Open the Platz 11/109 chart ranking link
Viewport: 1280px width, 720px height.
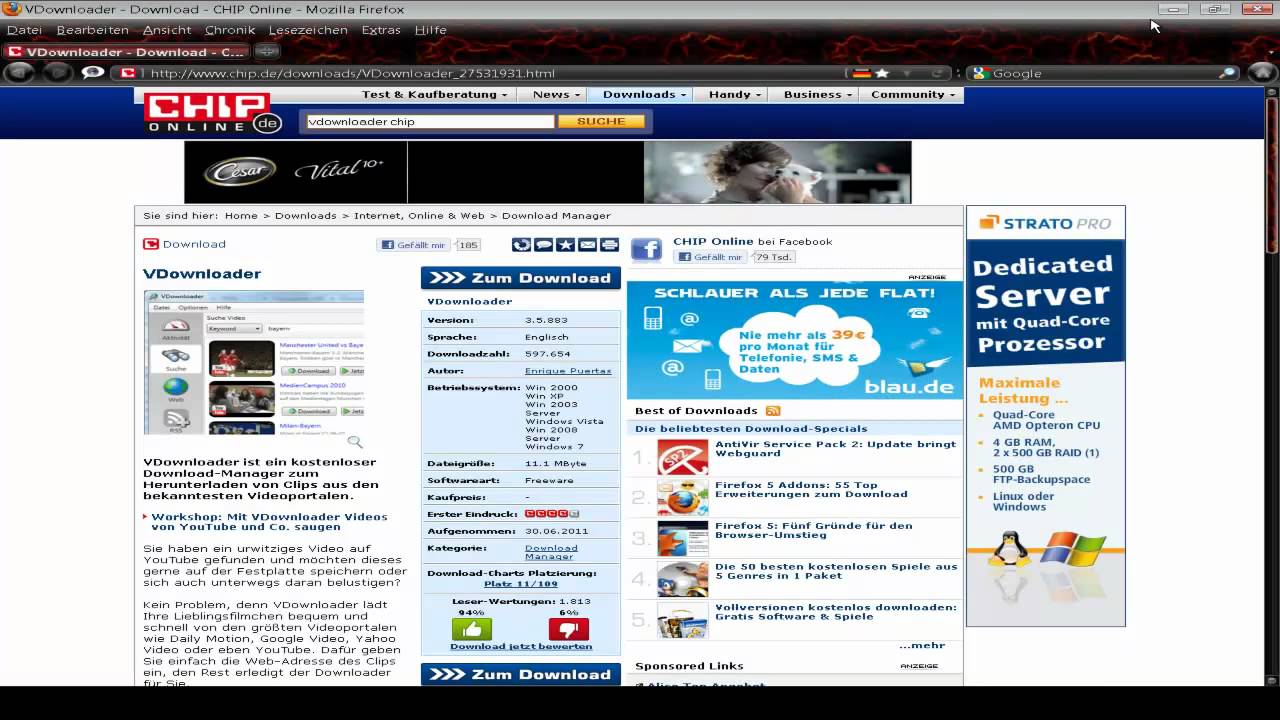(x=521, y=584)
